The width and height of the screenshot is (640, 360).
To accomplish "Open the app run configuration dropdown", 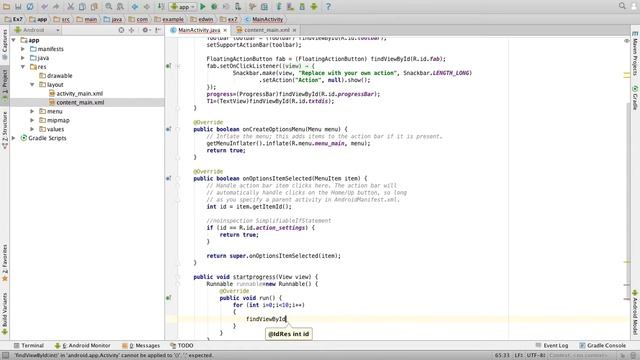I will pos(182,7).
